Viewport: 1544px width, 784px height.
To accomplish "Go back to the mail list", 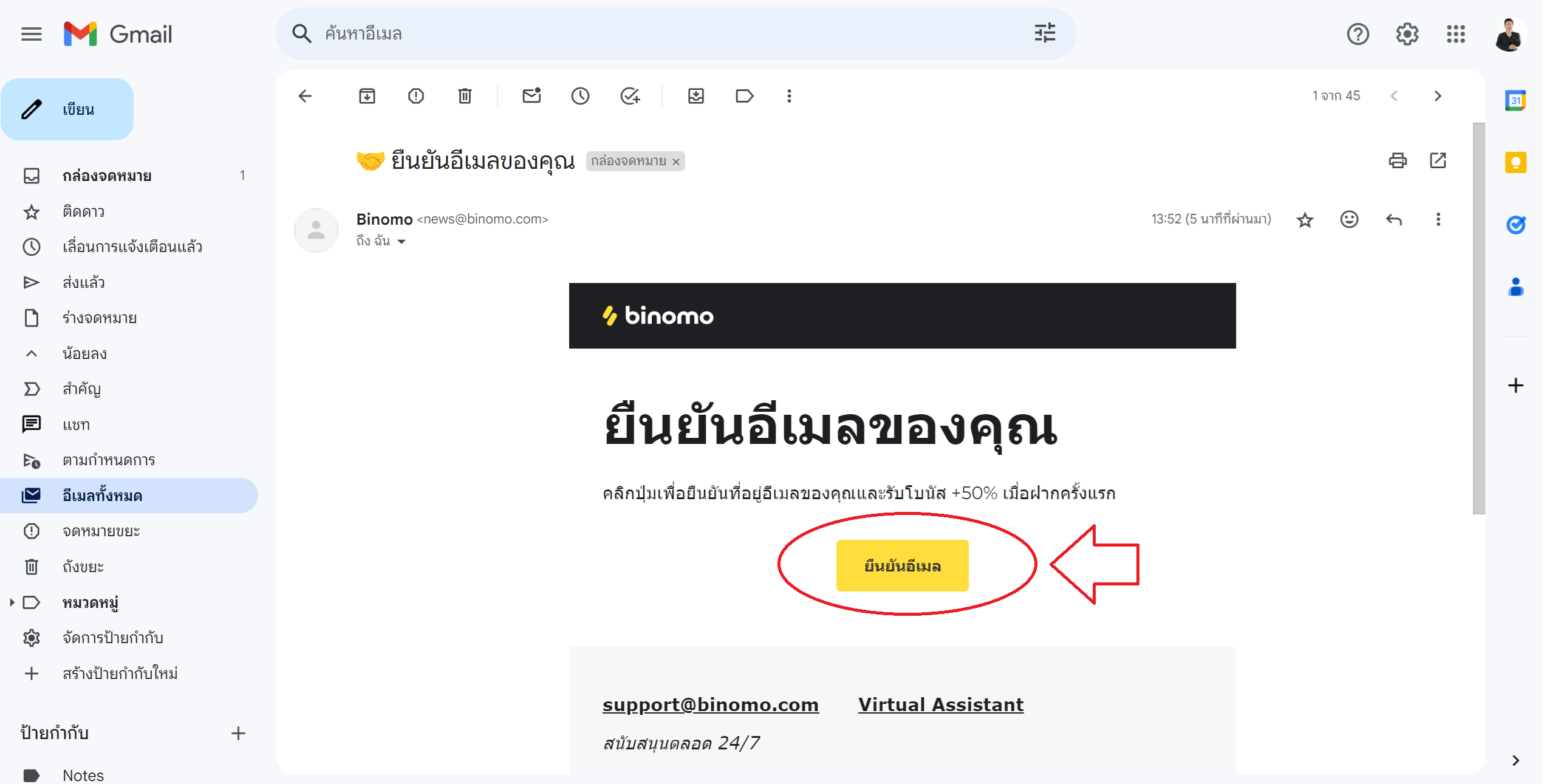I will click(x=305, y=96).
